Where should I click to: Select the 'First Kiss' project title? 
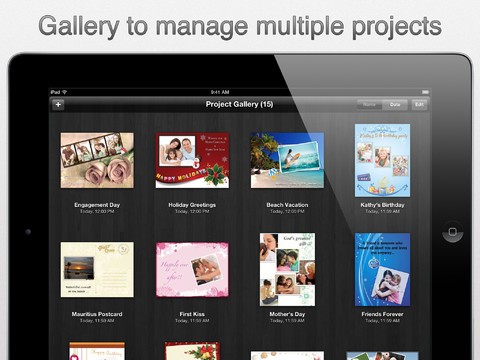[x=192, y=314]
